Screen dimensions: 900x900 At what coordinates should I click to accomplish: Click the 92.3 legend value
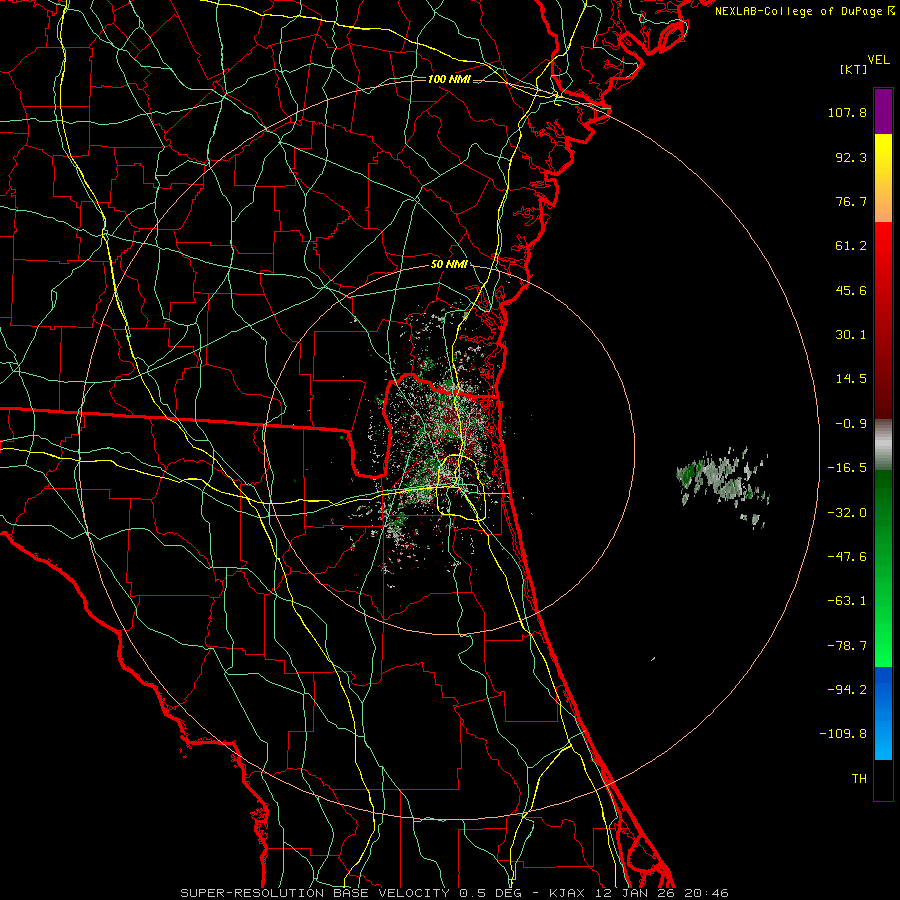coord(851,157)
